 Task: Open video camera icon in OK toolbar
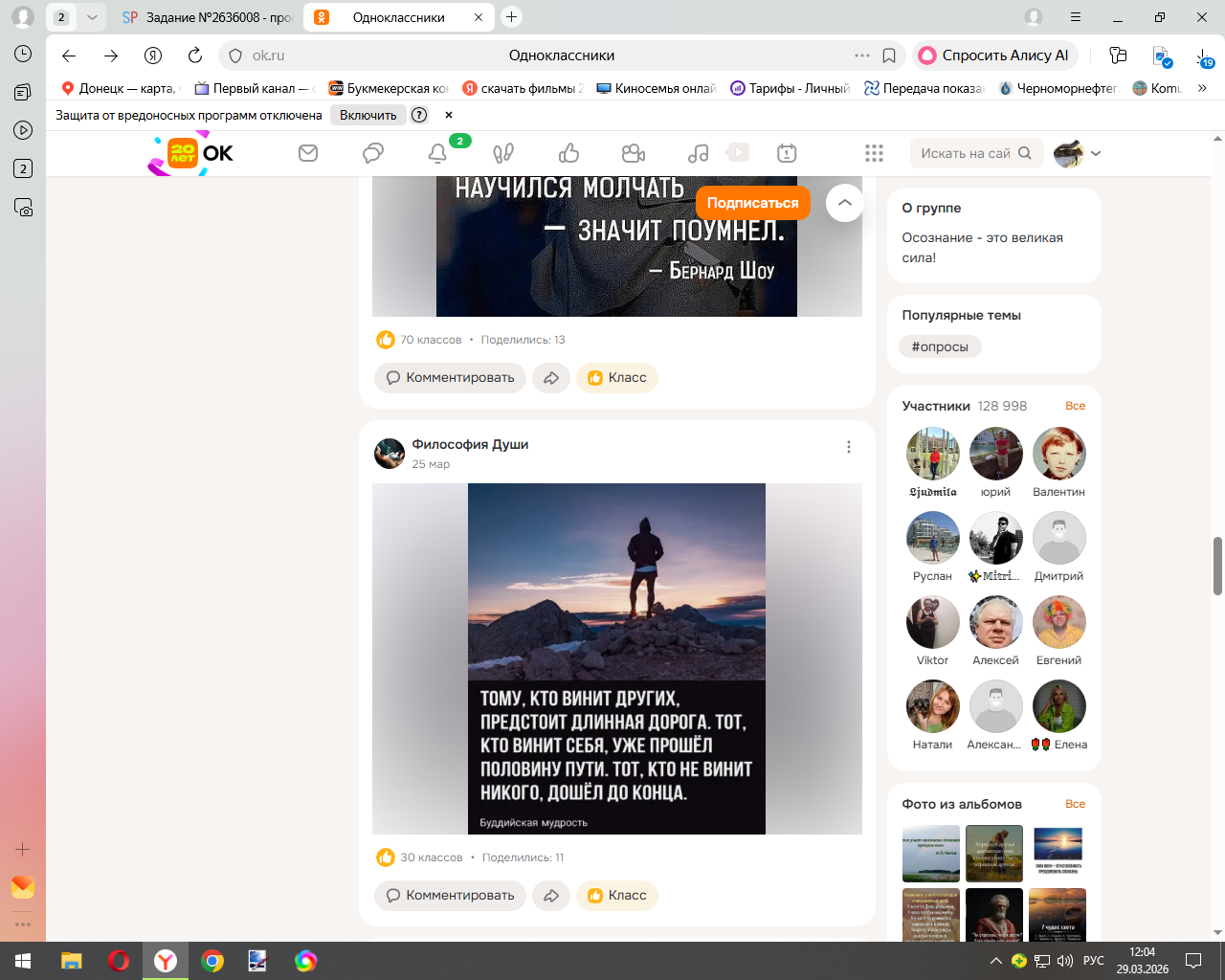click(633, 153)
